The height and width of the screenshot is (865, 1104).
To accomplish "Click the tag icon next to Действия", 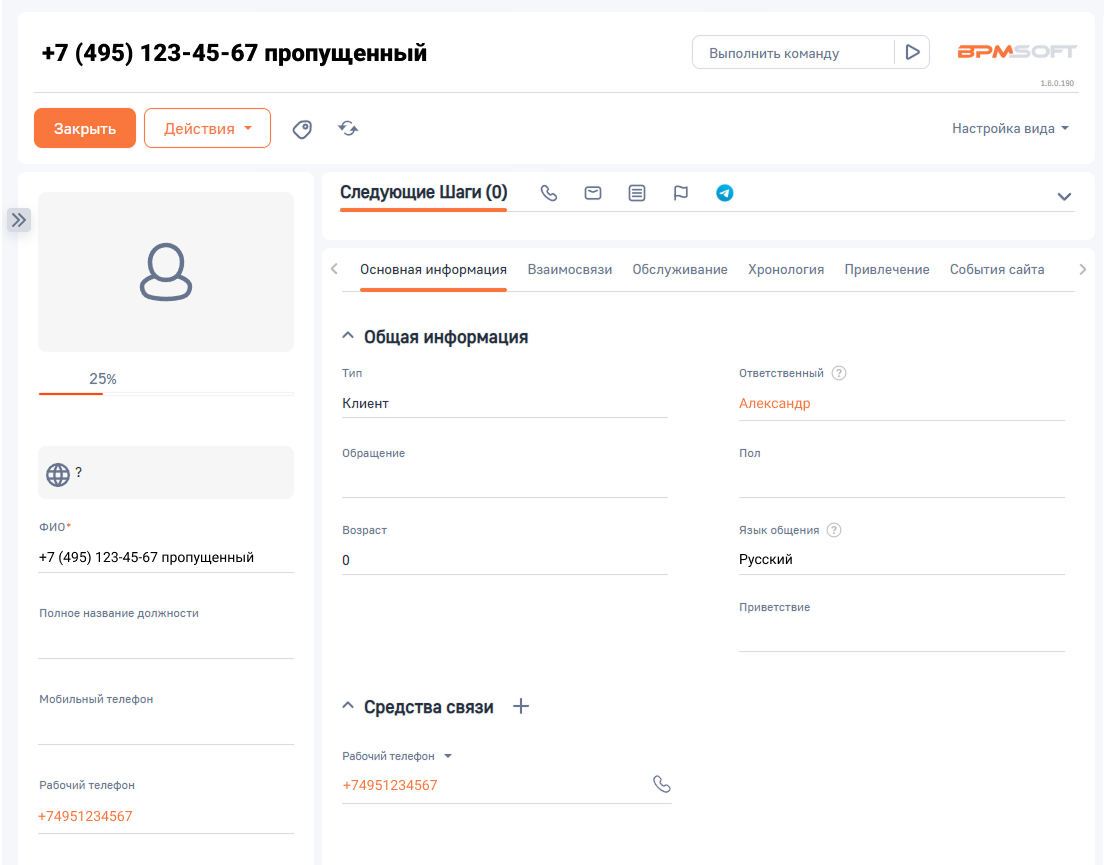I will coord(302,129).
